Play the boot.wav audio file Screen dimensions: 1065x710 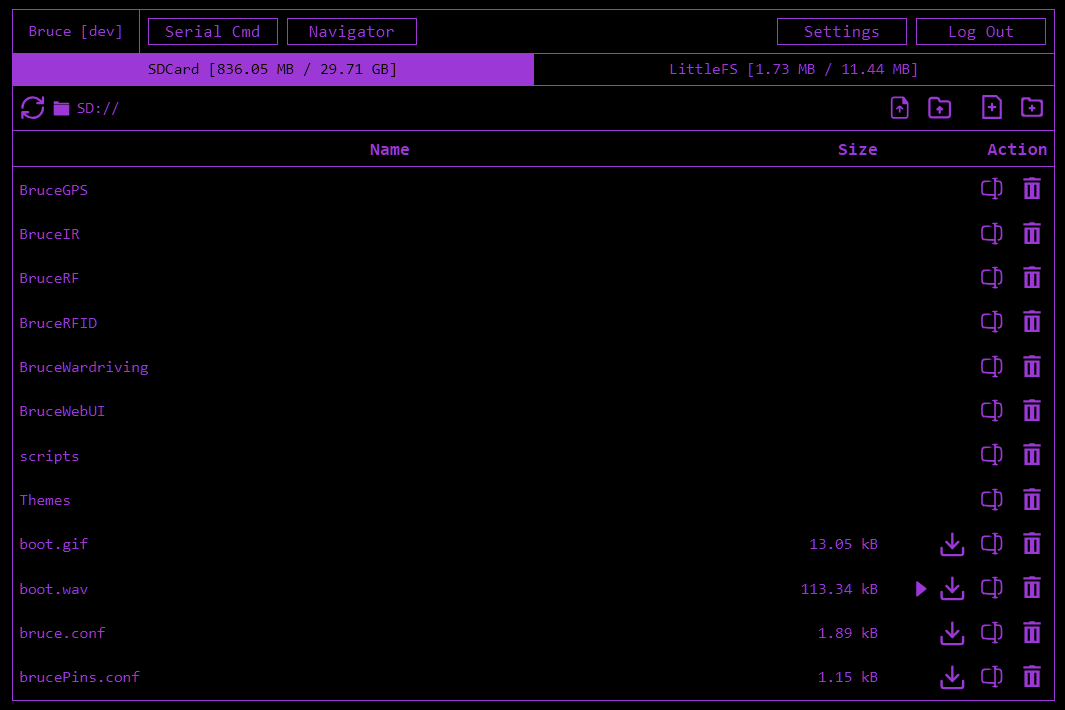click(x=921, y=589)
